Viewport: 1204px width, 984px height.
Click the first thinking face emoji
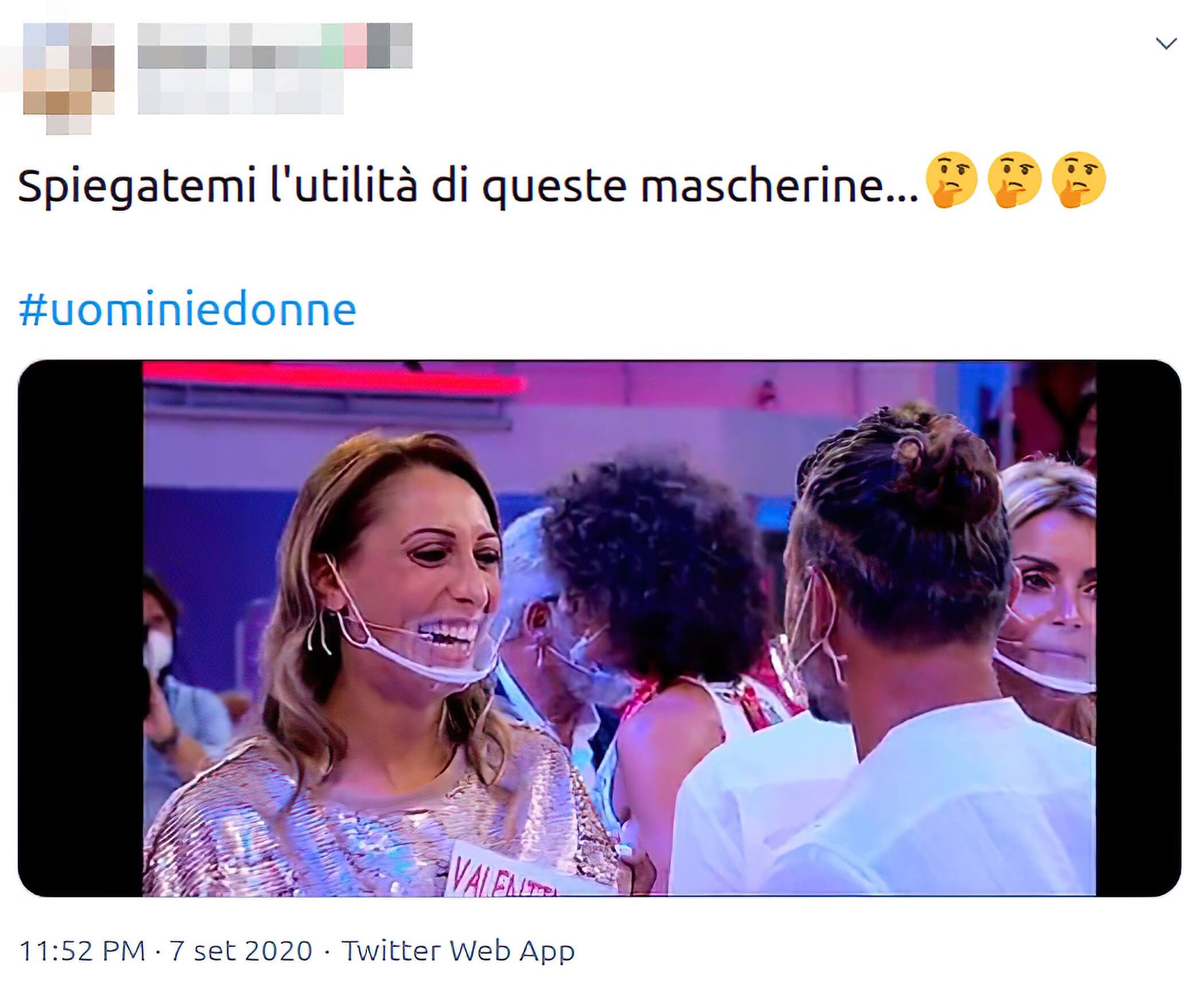[952, 179]
